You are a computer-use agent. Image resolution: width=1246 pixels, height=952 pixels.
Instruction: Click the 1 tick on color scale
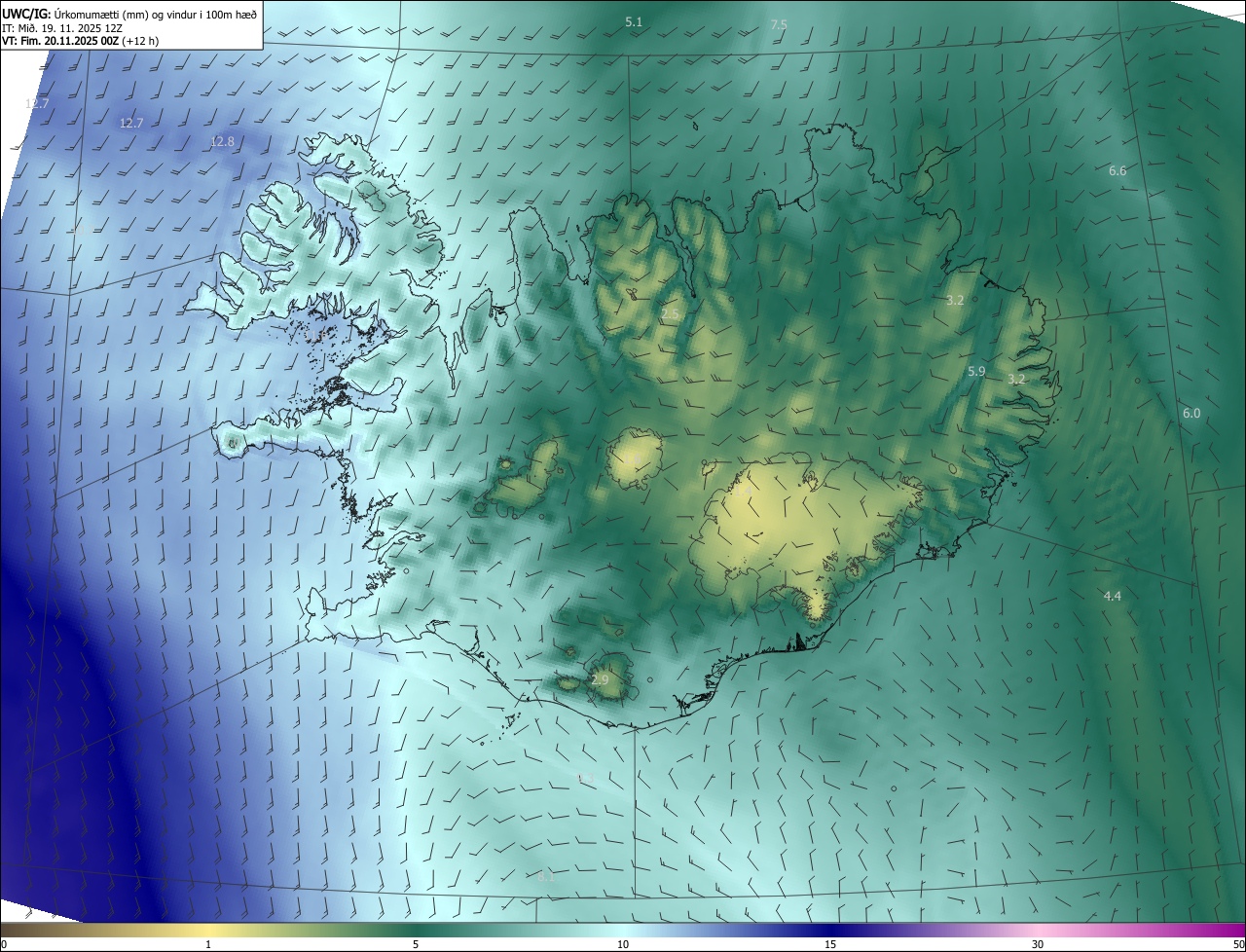(208, 944)
